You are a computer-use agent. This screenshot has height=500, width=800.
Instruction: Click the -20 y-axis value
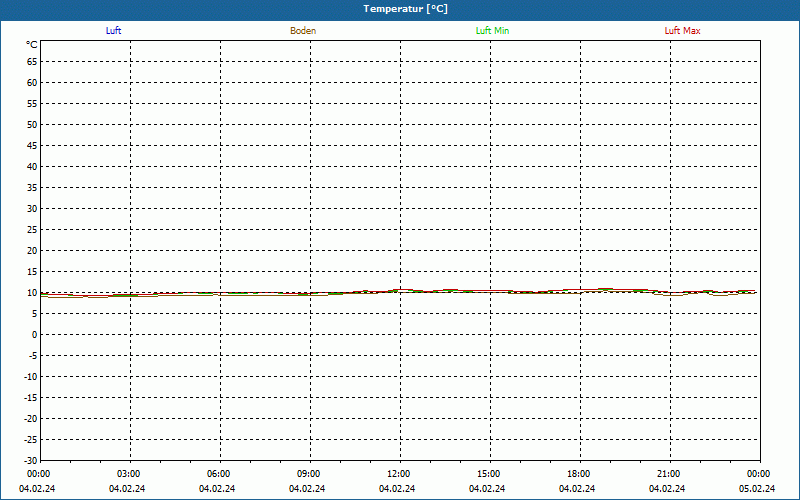point(31,419)
